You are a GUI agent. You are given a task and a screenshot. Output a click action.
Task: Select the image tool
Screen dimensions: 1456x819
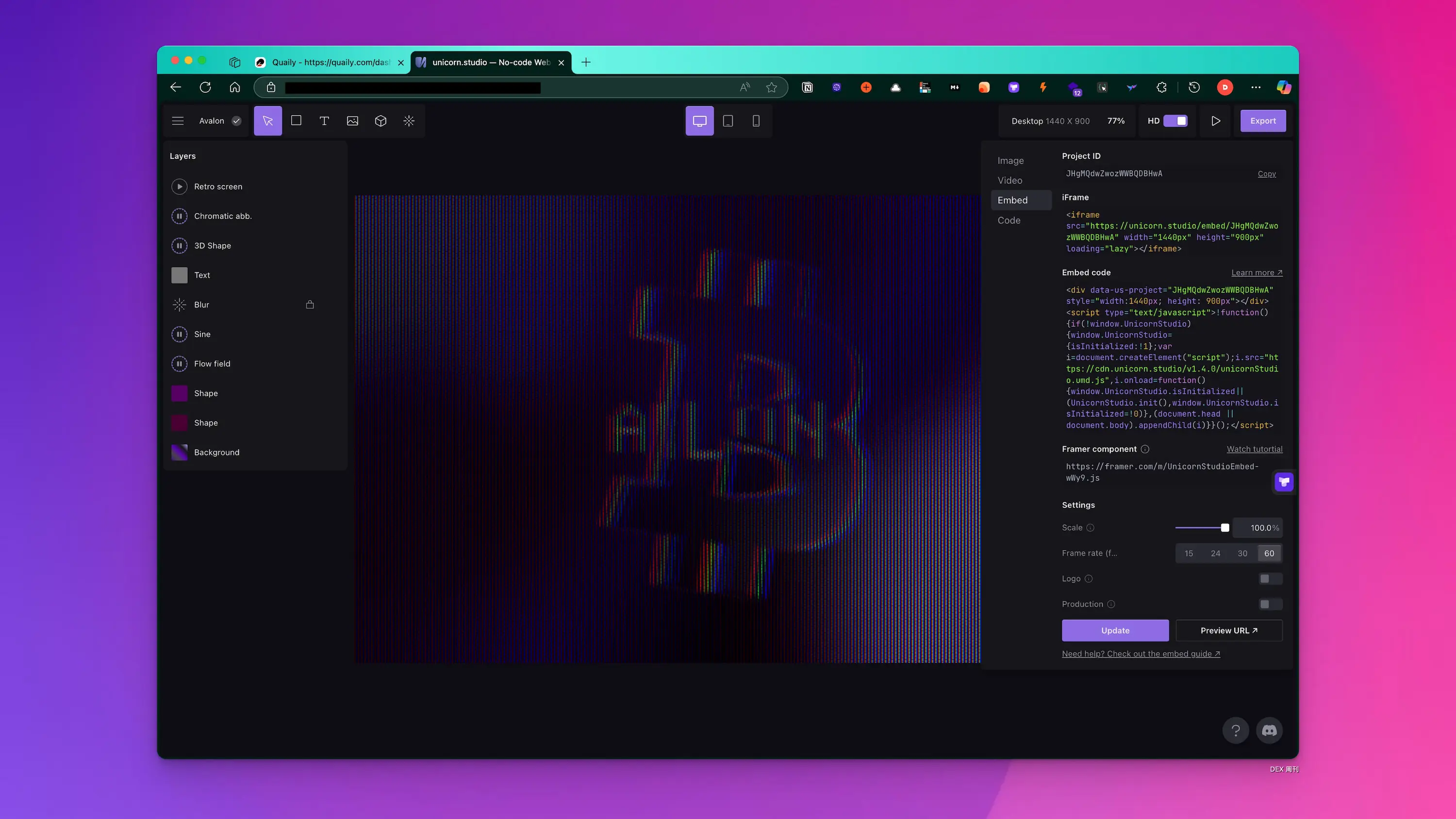click(x=353, y=121)
